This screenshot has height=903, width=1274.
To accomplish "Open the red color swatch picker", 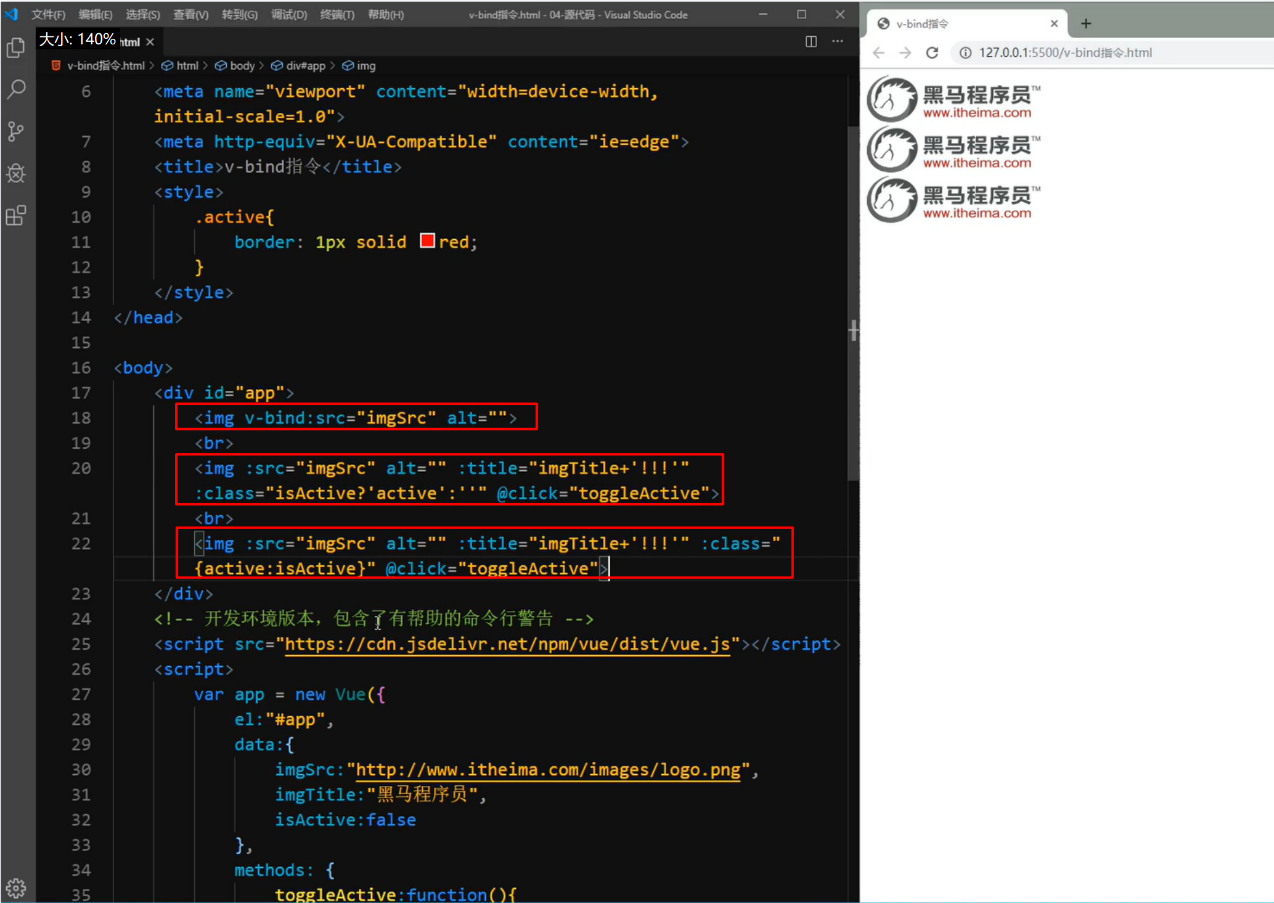I will tap(427, 241).
